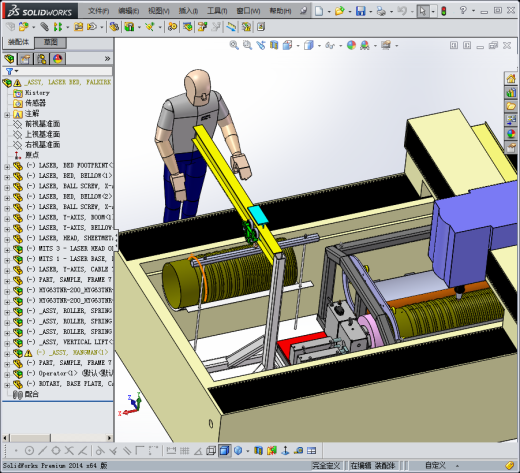The height and width of the screenshot is (473, 520).
Task: Toggle the feature tree filter funnel
Action: (9, 71)
